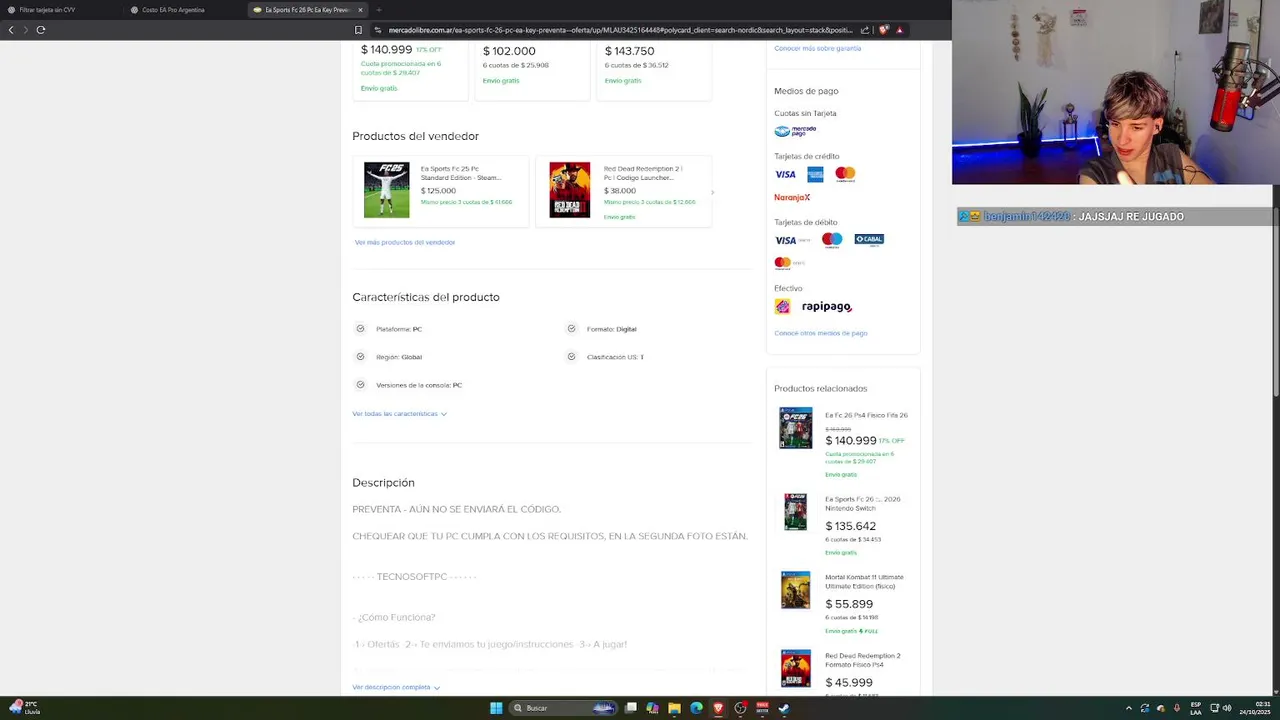
Task: Open the Red Dead Redemption 2 Ps4 thumbnail
Action: tap(796, 668)
